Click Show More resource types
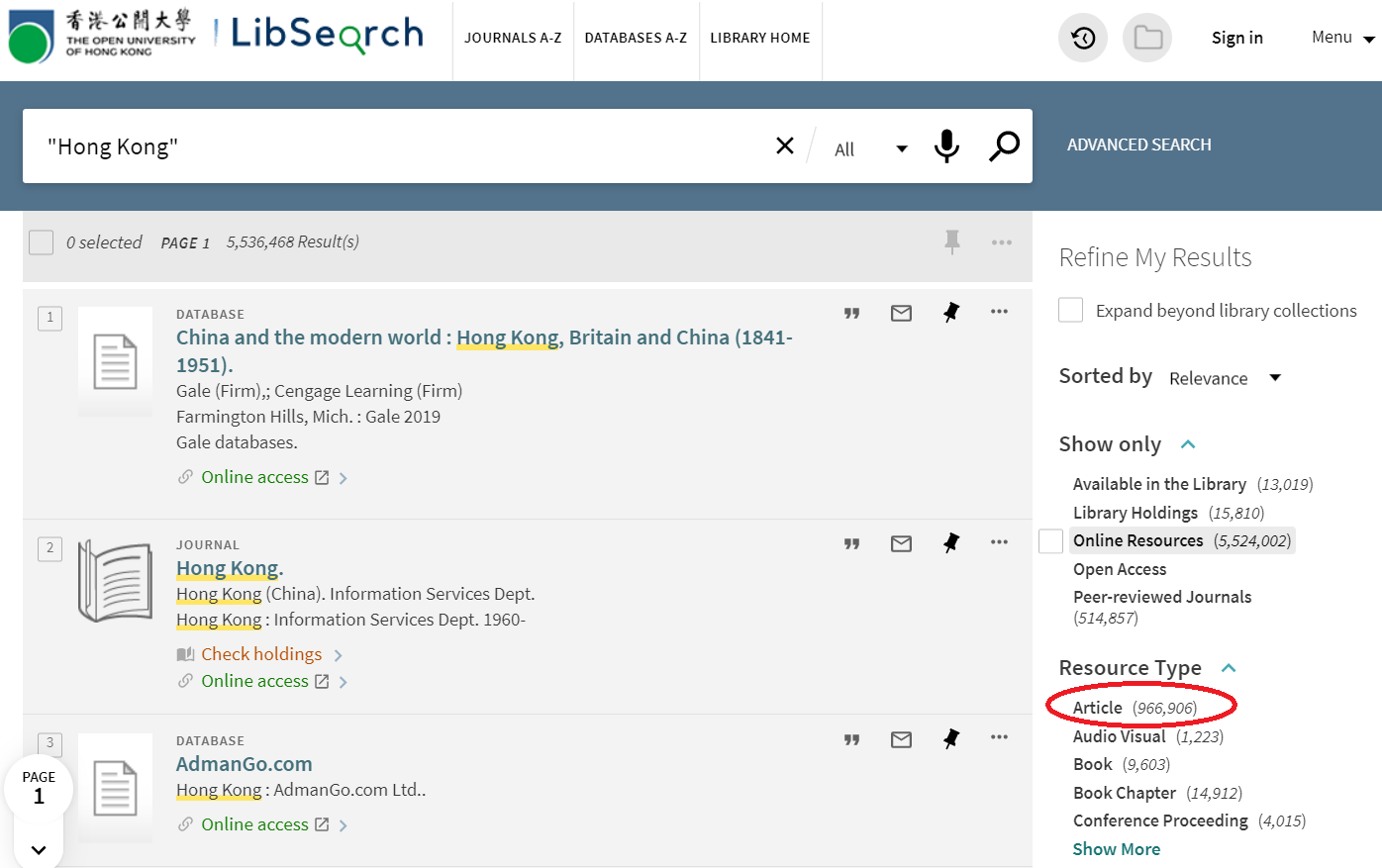 1116,849
